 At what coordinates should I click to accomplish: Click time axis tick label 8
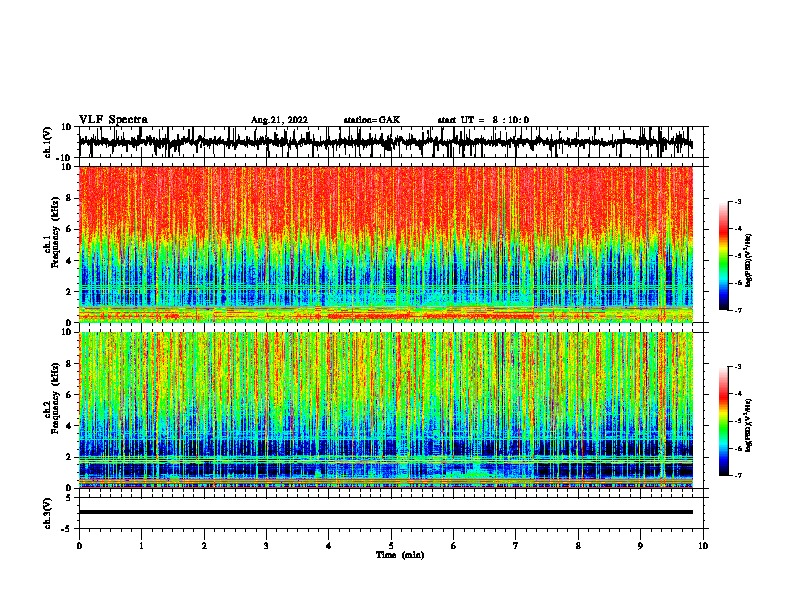578,546
